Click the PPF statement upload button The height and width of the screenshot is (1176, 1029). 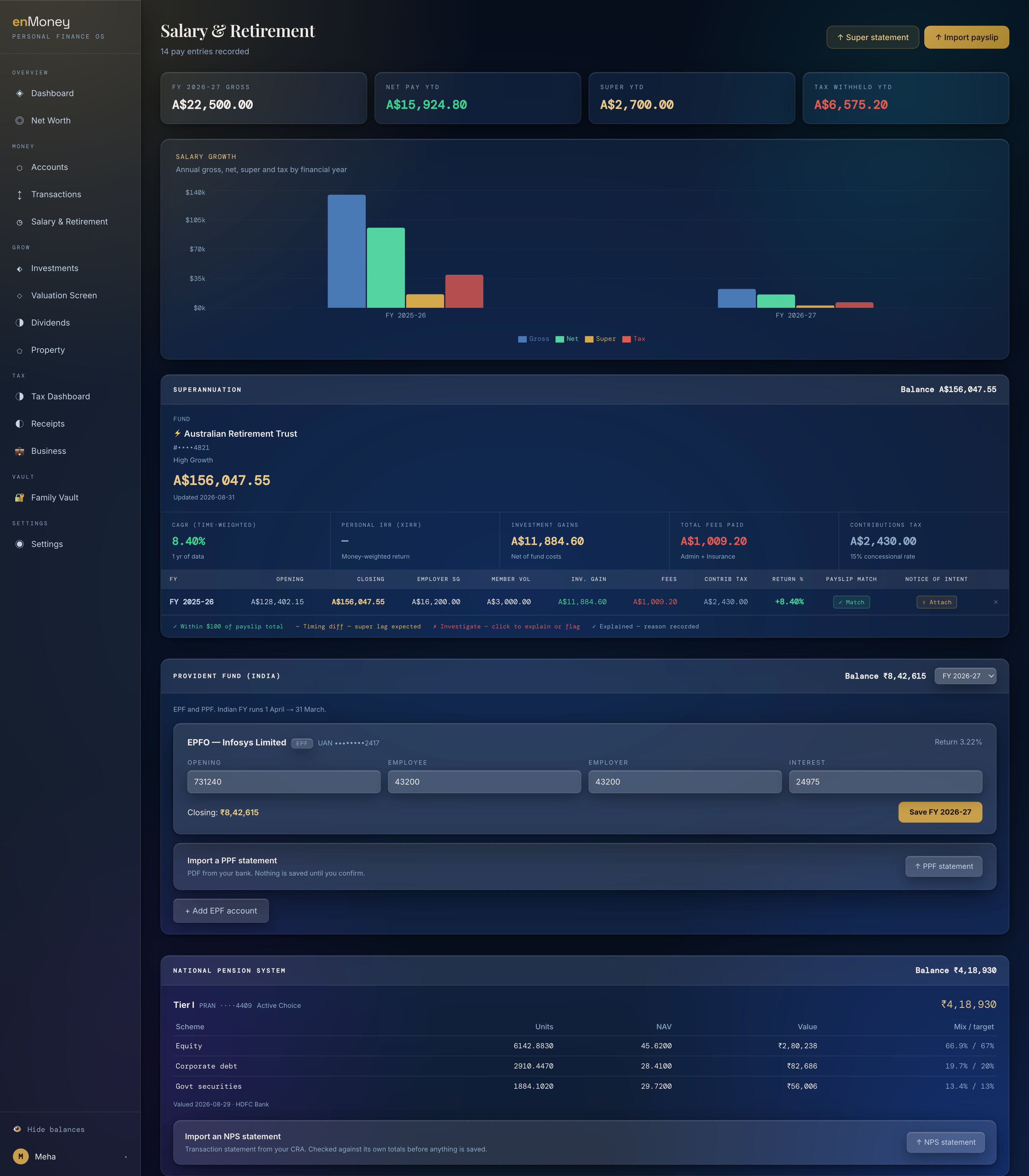tap(944, 866)
